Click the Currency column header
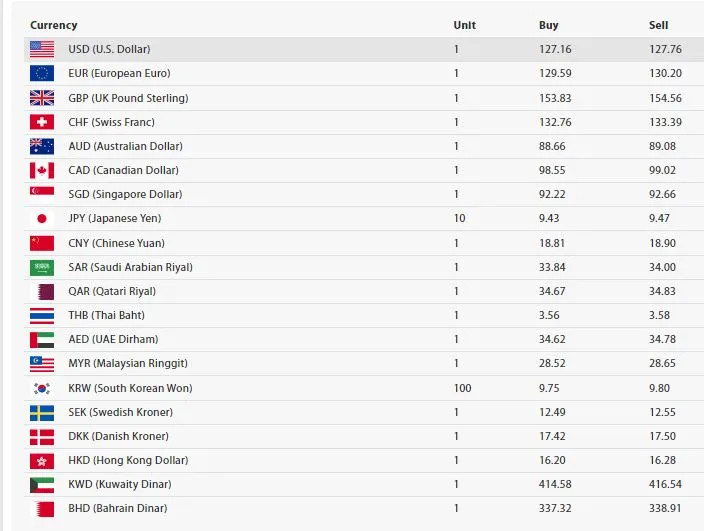Viewport: 704px width, 531px height. click(x=53, y=25)
